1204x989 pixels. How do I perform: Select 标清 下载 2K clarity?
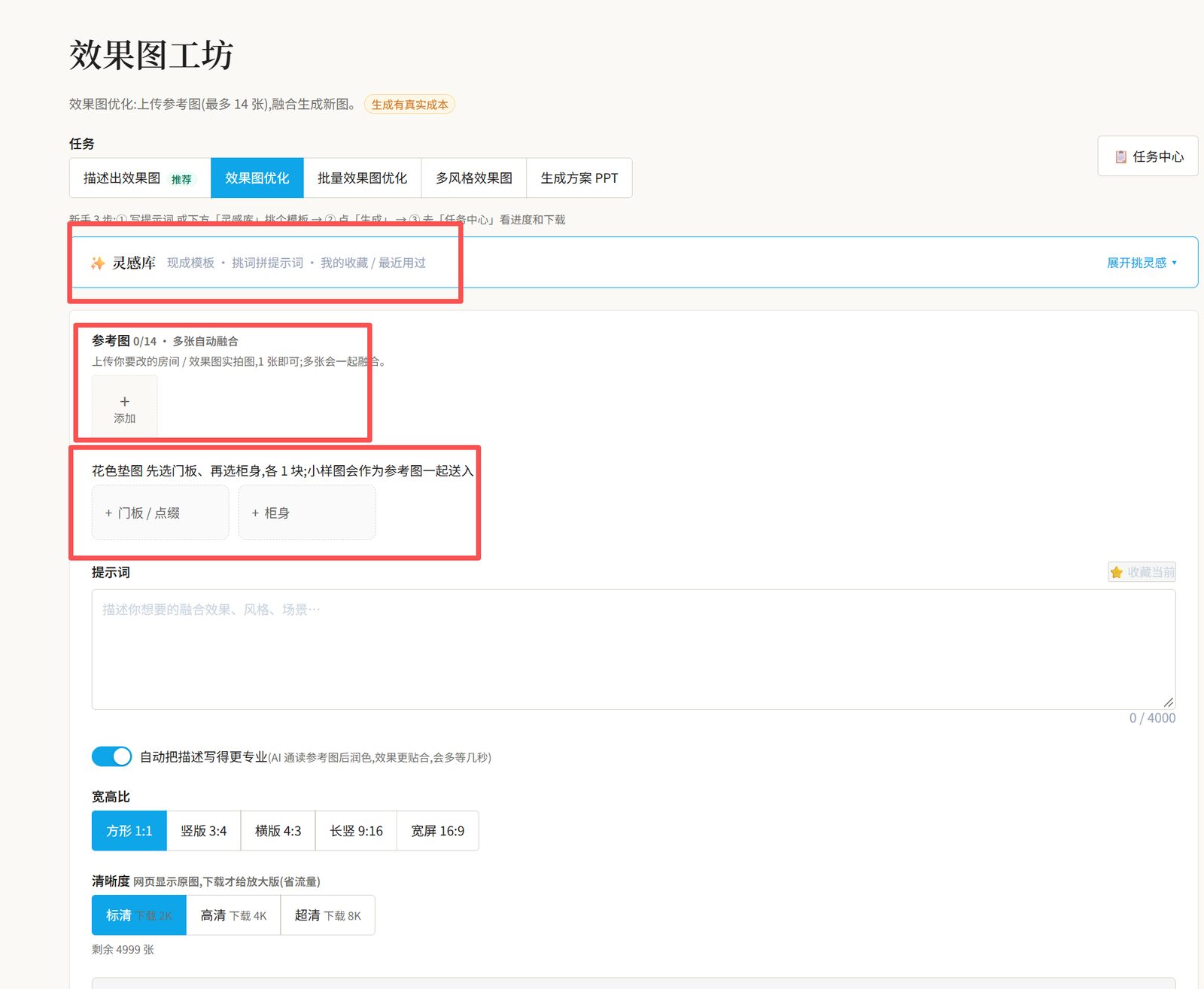(x=139, y=915)
